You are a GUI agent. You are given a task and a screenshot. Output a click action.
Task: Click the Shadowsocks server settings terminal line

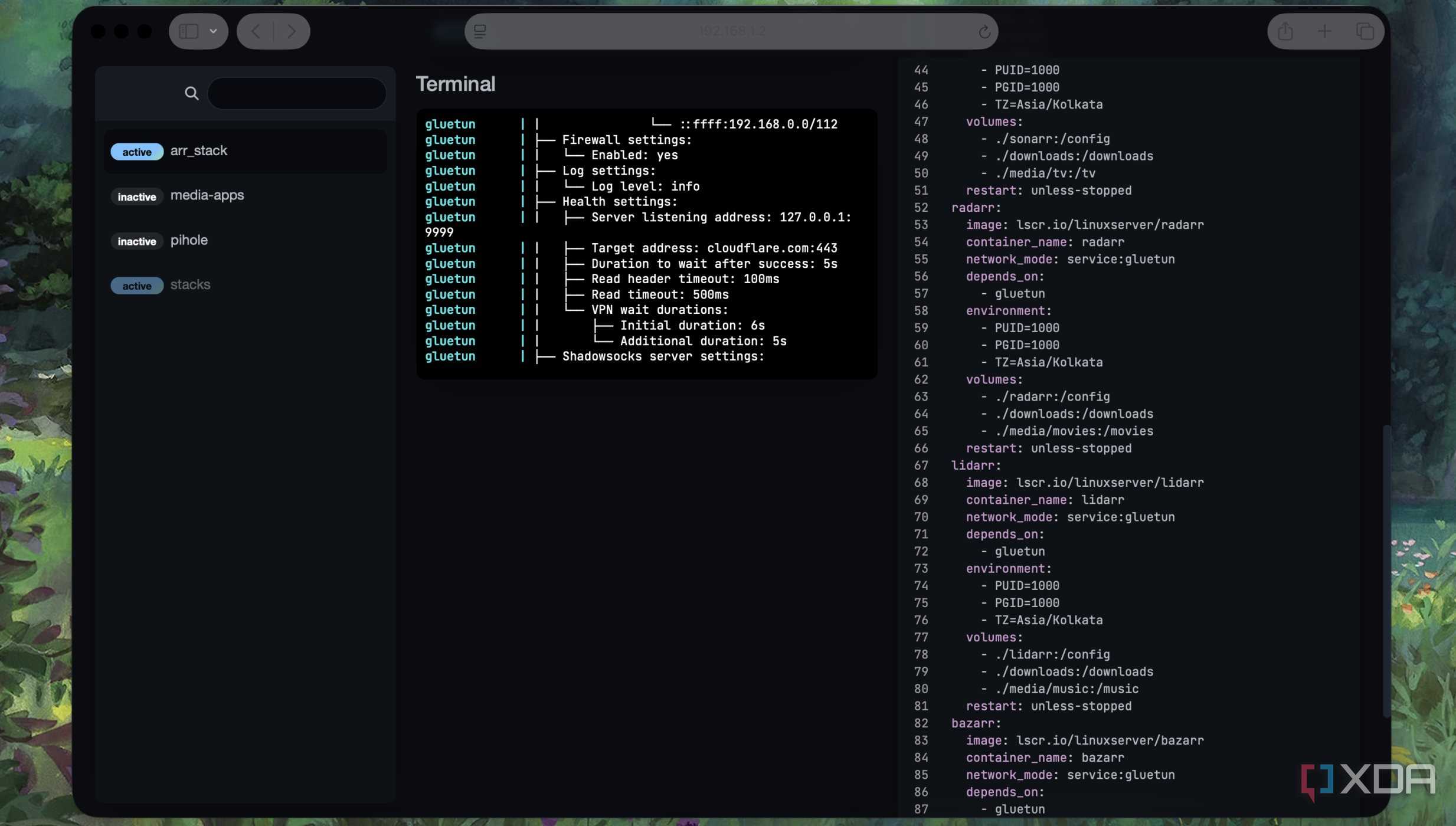tap(663, 356)
